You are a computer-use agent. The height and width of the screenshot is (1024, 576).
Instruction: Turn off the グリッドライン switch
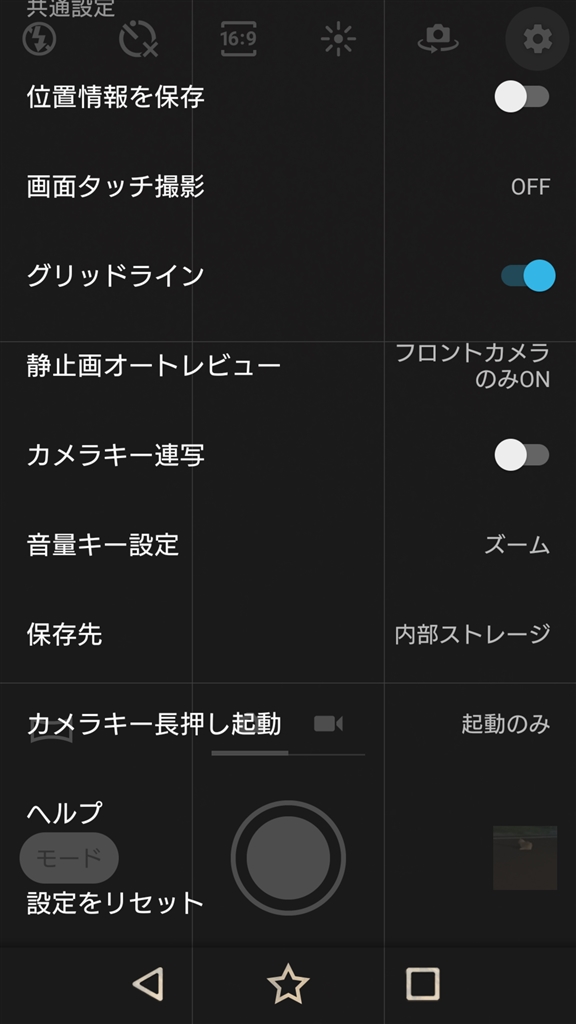pyautogui.click(x=528, y=276)
